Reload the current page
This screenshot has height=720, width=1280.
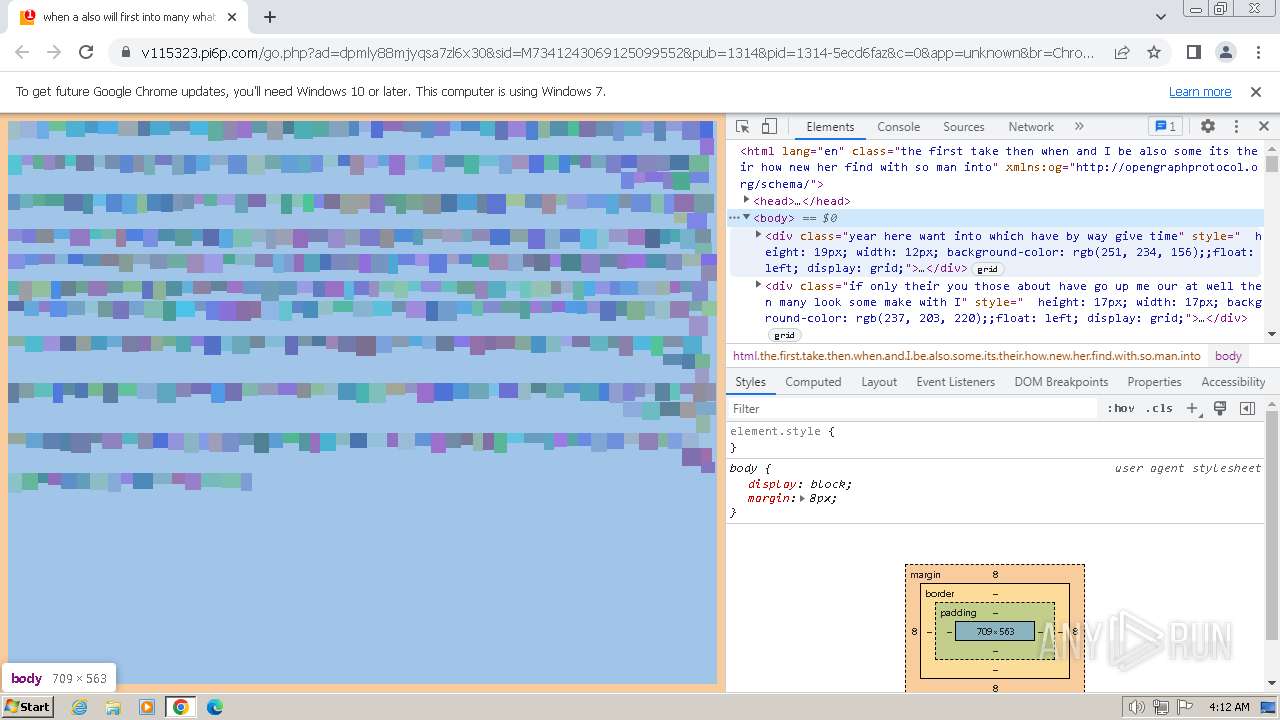[86, 52]
